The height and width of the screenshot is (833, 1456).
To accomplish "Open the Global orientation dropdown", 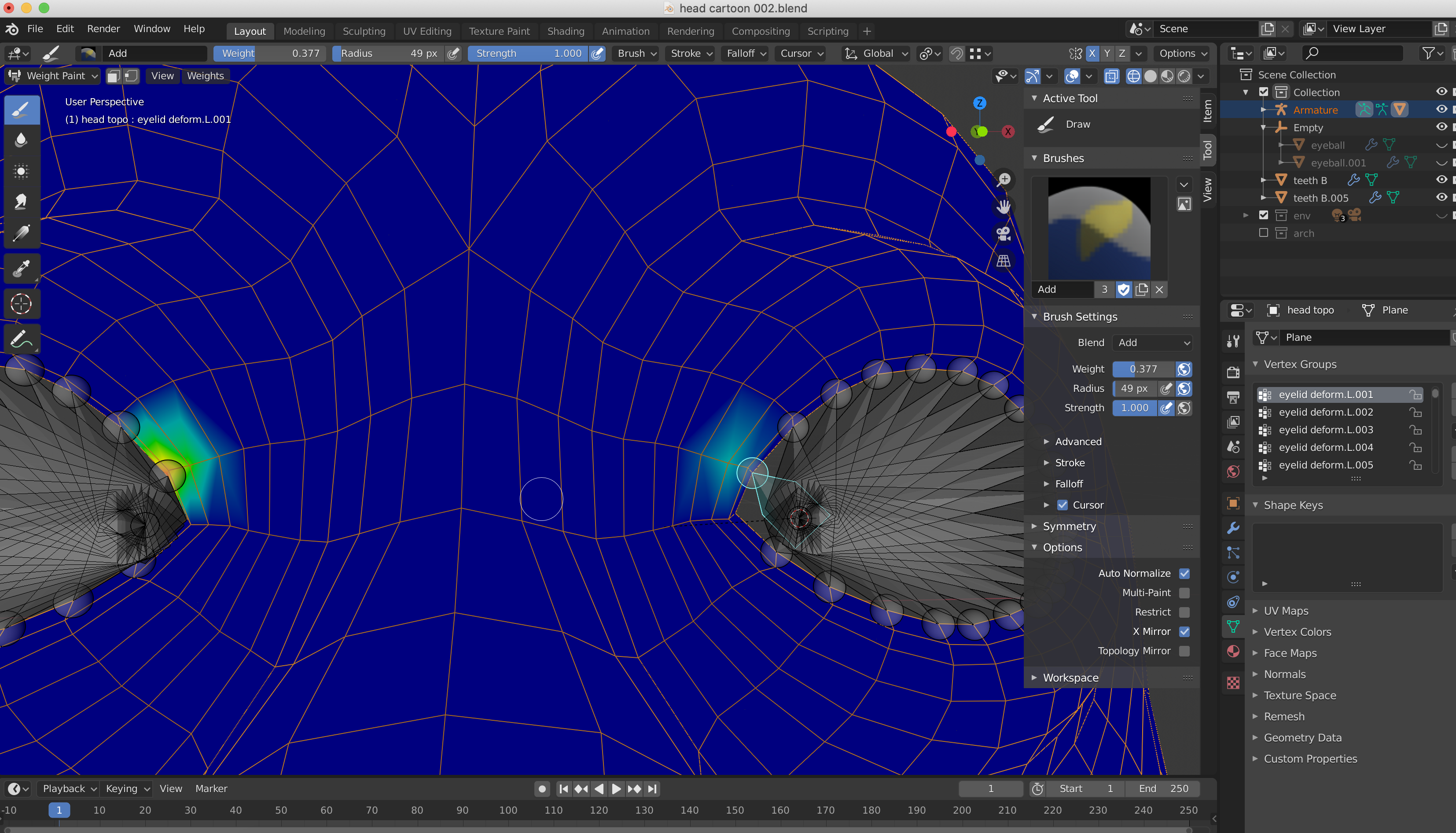I will [x=877, y=53].
